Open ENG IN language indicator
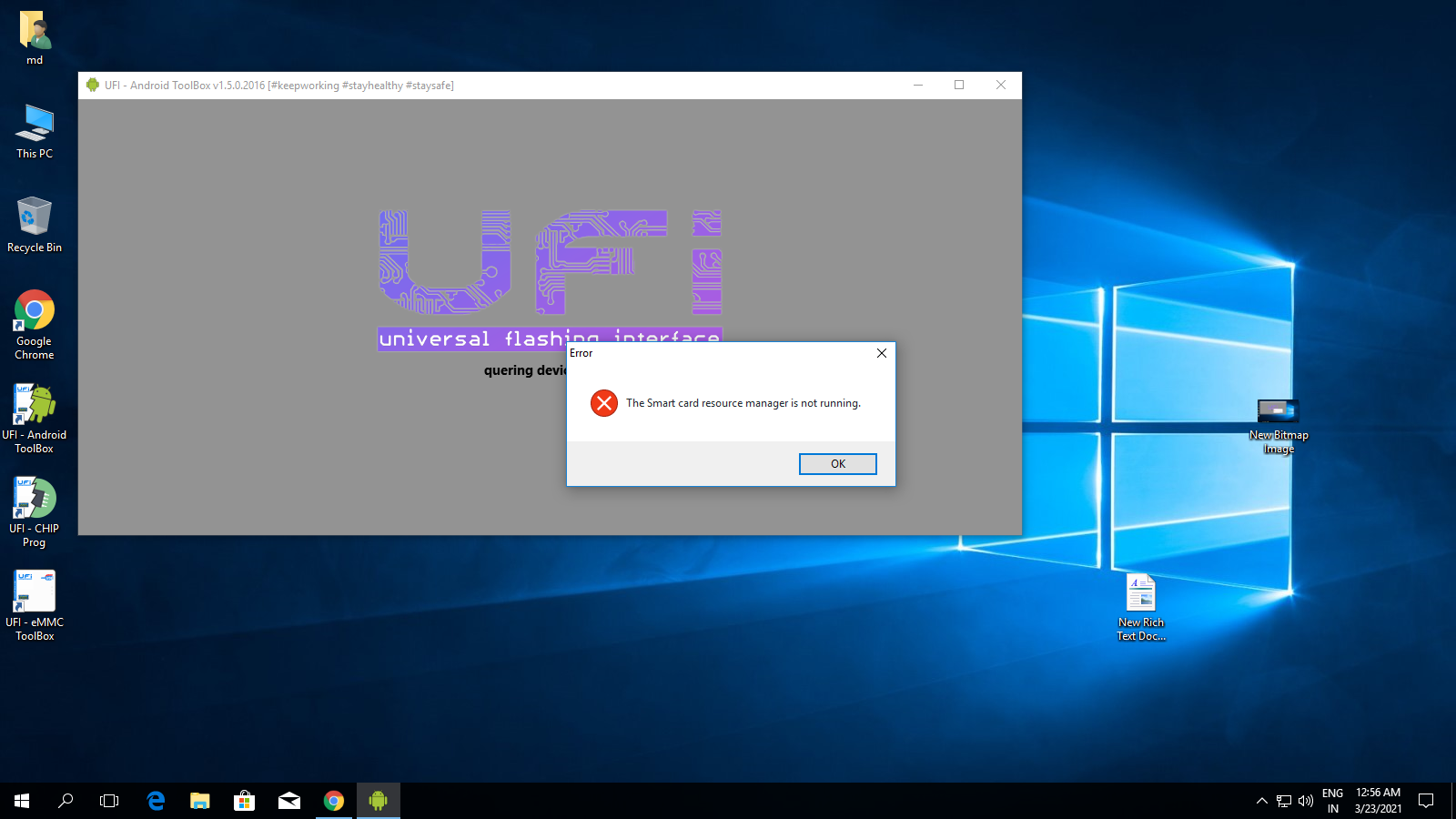The width and height of the screenshot is (1456, 819). (x=1332, y=801)
